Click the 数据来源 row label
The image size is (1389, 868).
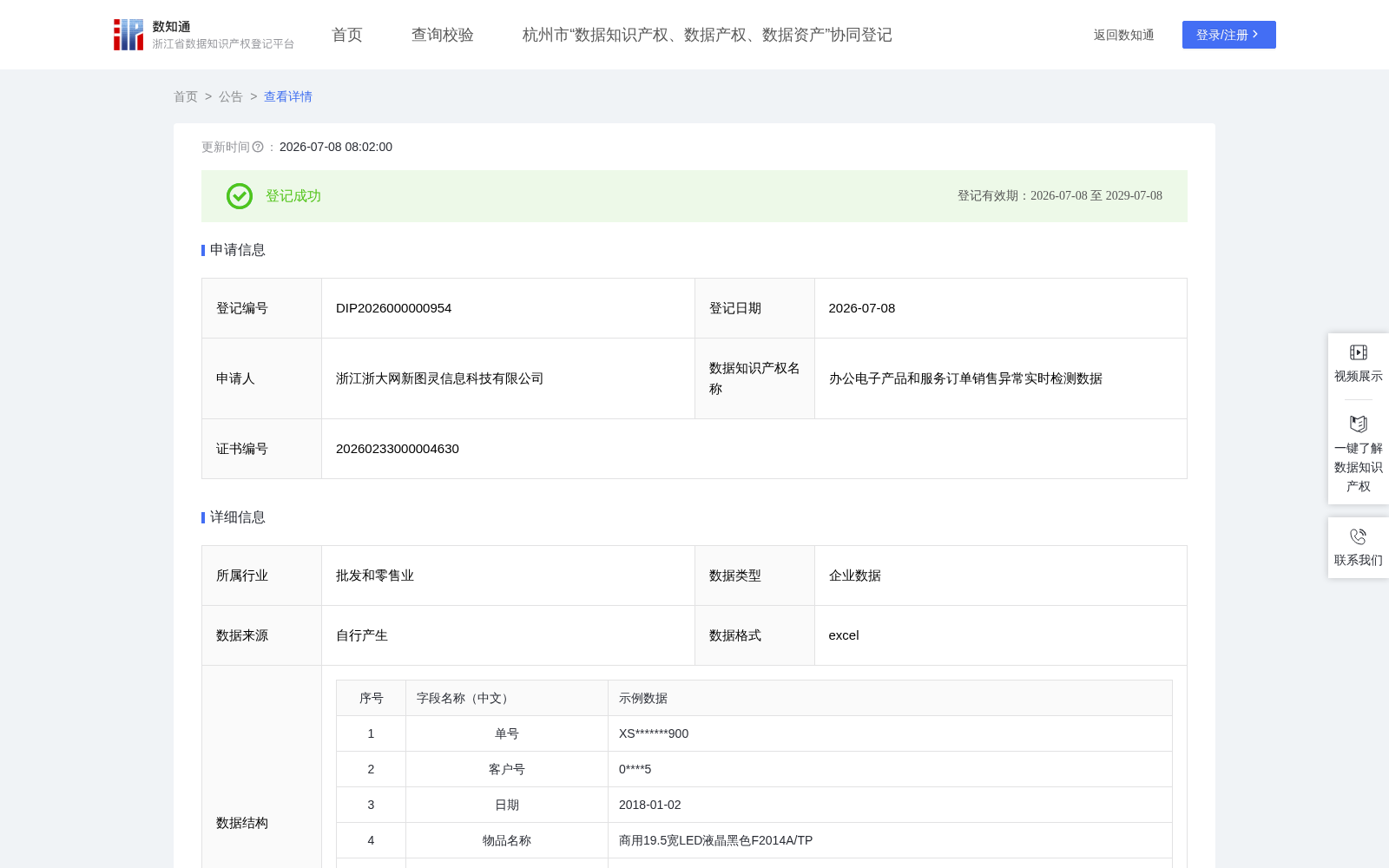(242, 635)
